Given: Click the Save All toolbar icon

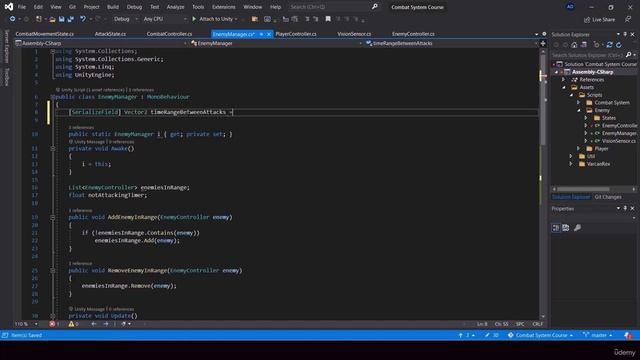Looking at the screenshot, I should [71, 19].
